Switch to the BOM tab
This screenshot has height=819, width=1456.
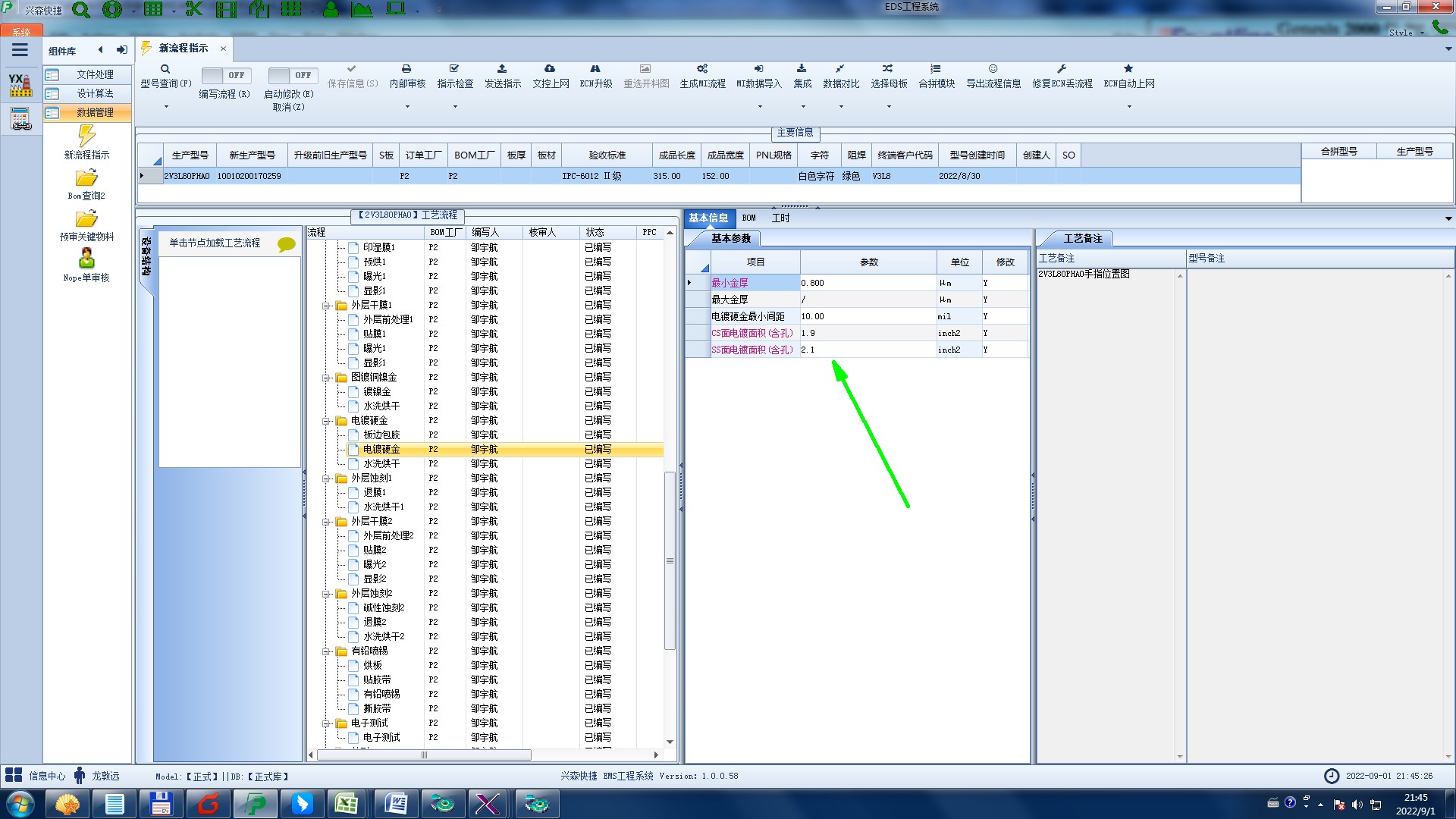748,218
